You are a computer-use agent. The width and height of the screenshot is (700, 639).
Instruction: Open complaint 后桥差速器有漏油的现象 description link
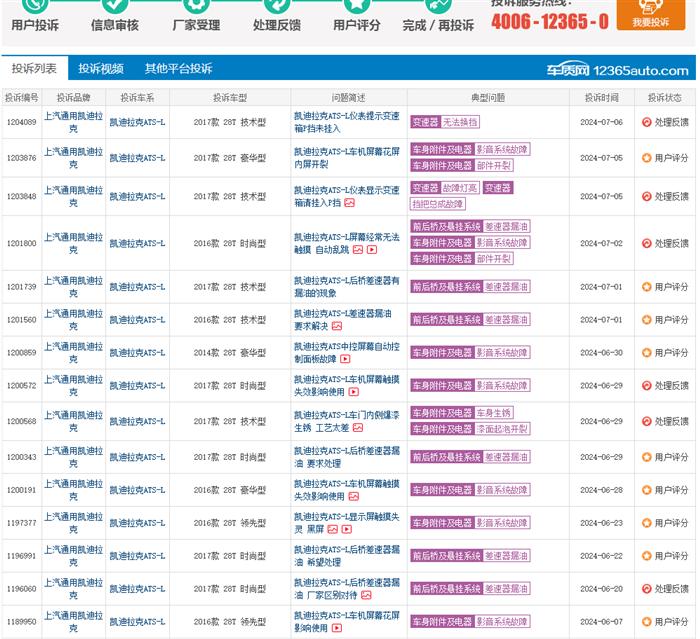[346, 287]
